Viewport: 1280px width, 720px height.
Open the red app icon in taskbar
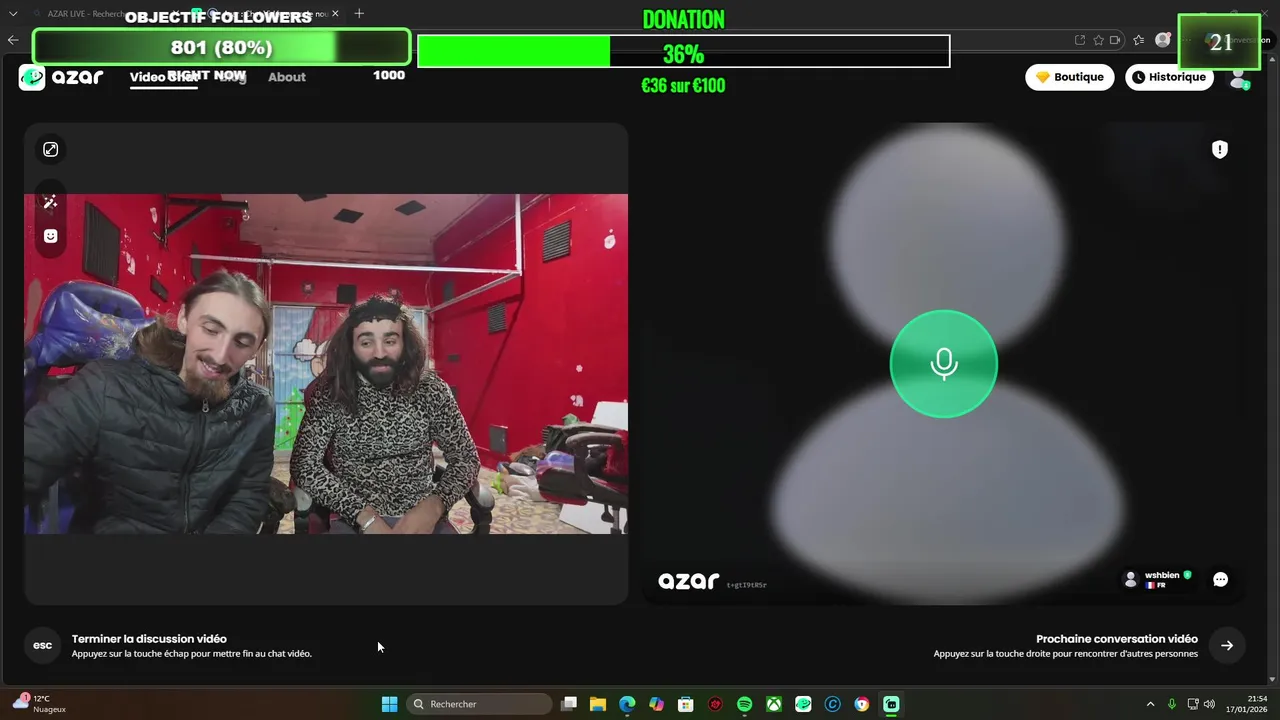click(715, 704)
